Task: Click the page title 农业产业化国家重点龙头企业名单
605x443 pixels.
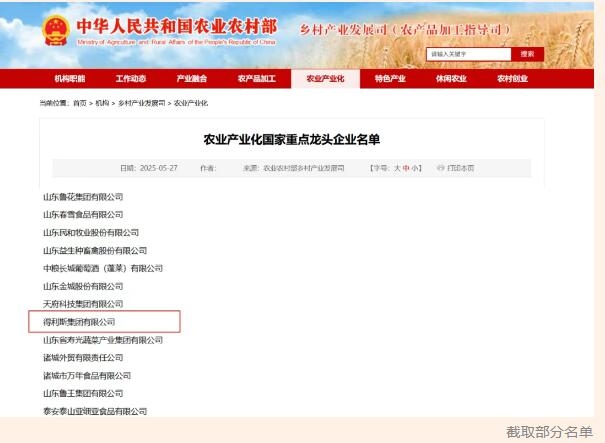Action: pos(292,140)
